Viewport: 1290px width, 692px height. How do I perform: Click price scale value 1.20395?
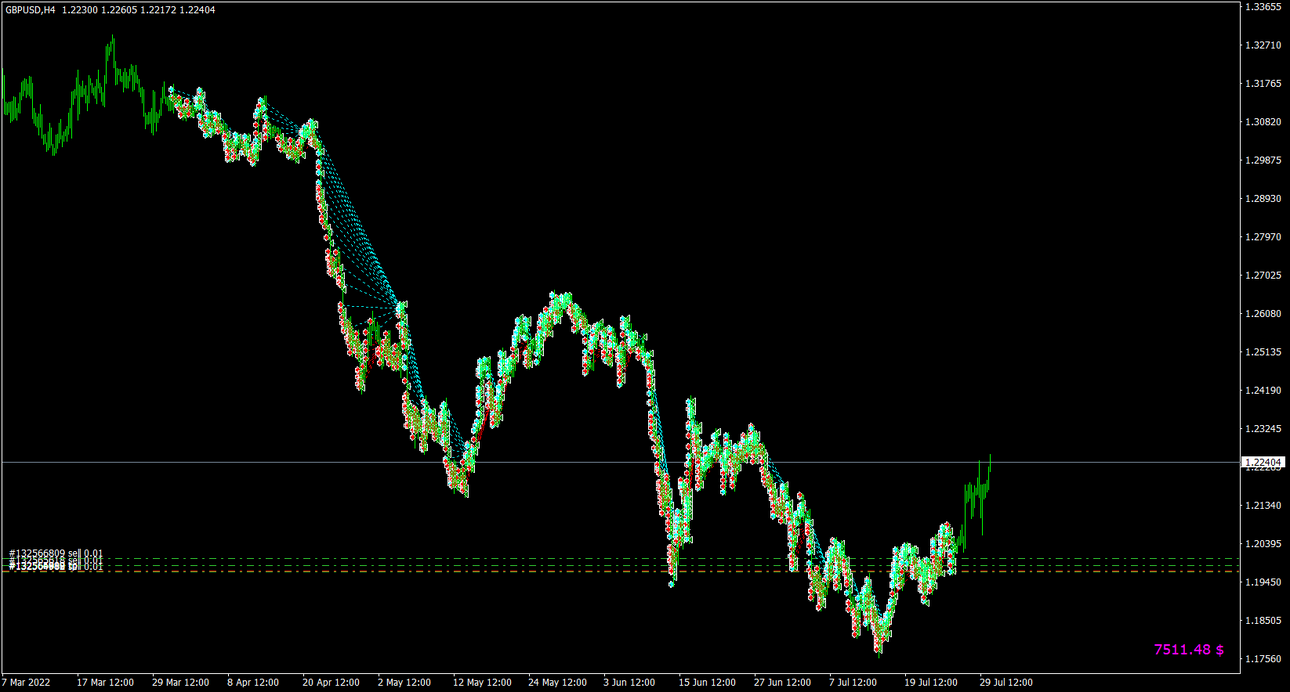coord(1263,544)
